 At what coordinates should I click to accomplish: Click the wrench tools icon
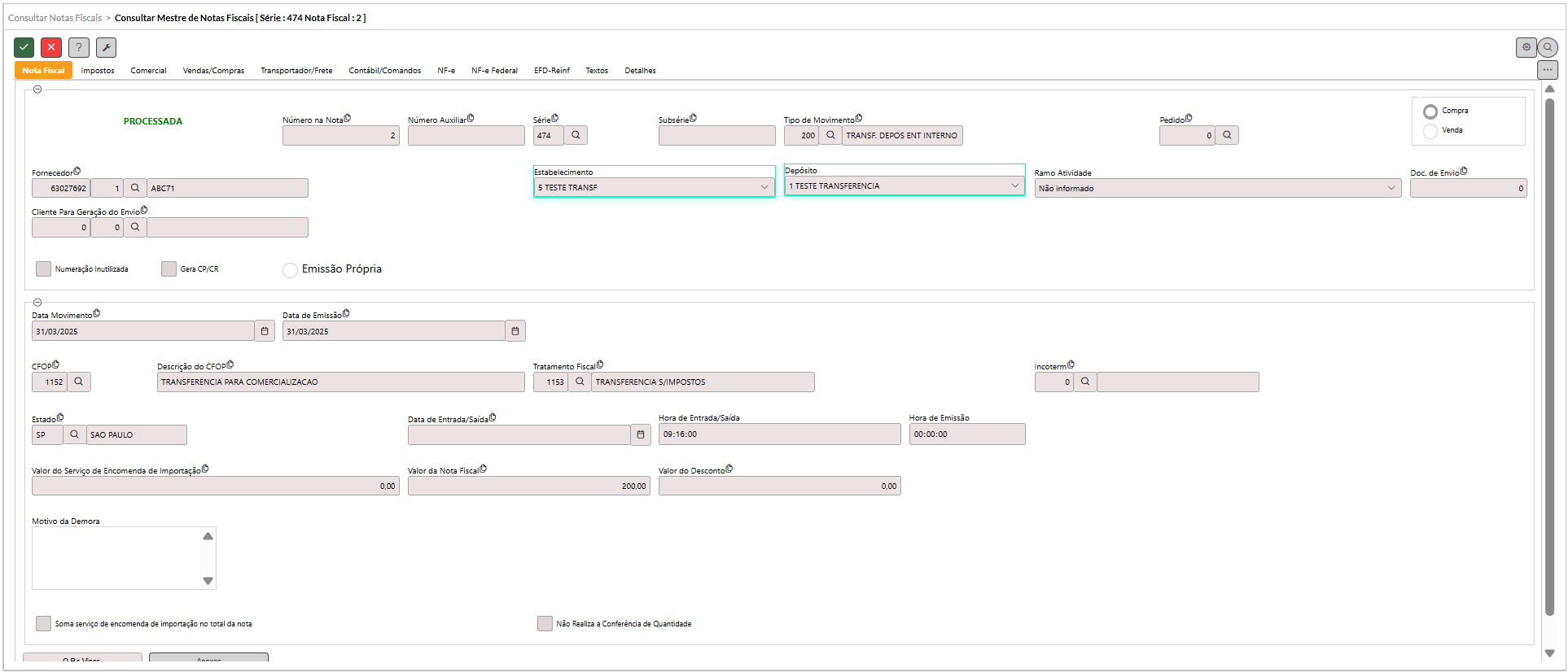coord(106,48)
